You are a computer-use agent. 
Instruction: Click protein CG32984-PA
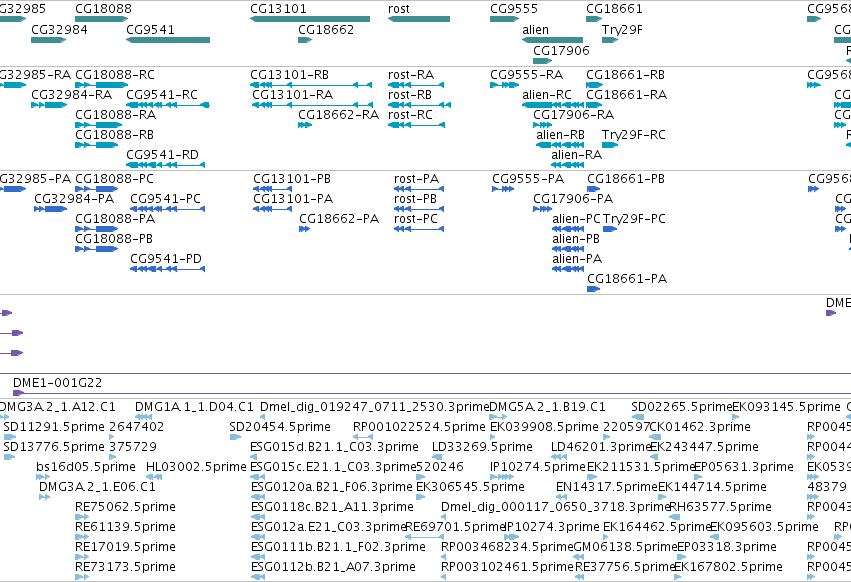click(x=74, y=199)
